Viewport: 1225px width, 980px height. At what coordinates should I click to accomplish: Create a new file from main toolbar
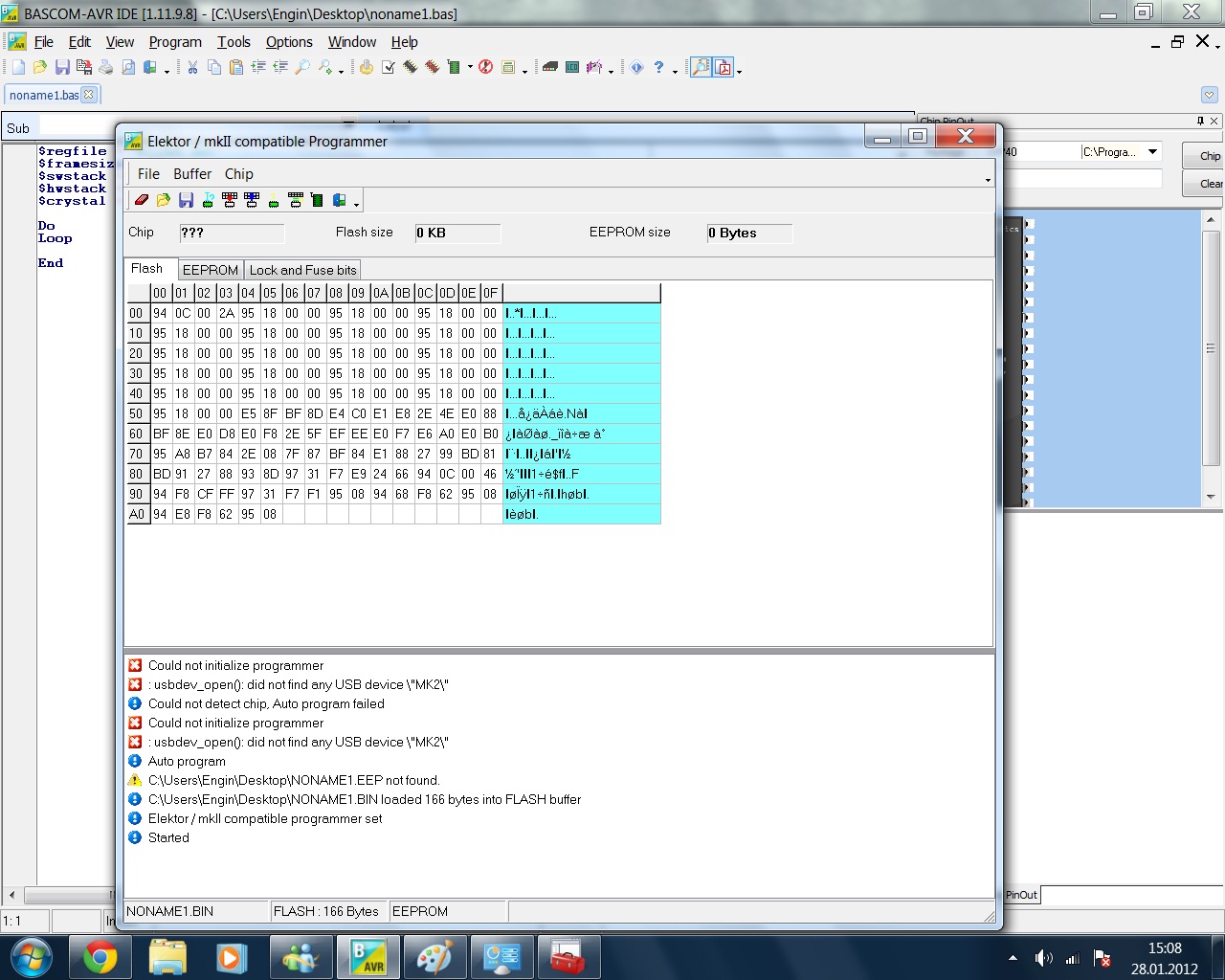click(18, 67)
